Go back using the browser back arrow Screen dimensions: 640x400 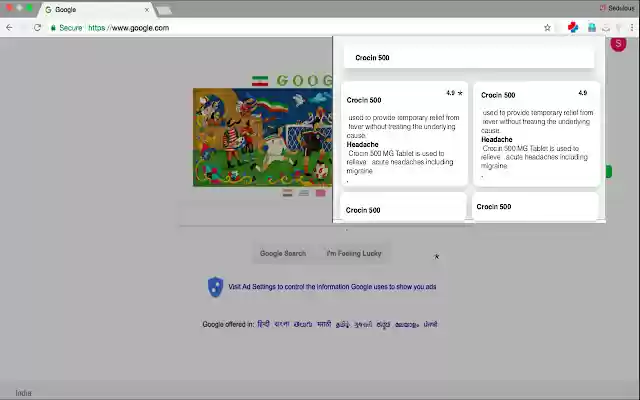tap(9, 28)
